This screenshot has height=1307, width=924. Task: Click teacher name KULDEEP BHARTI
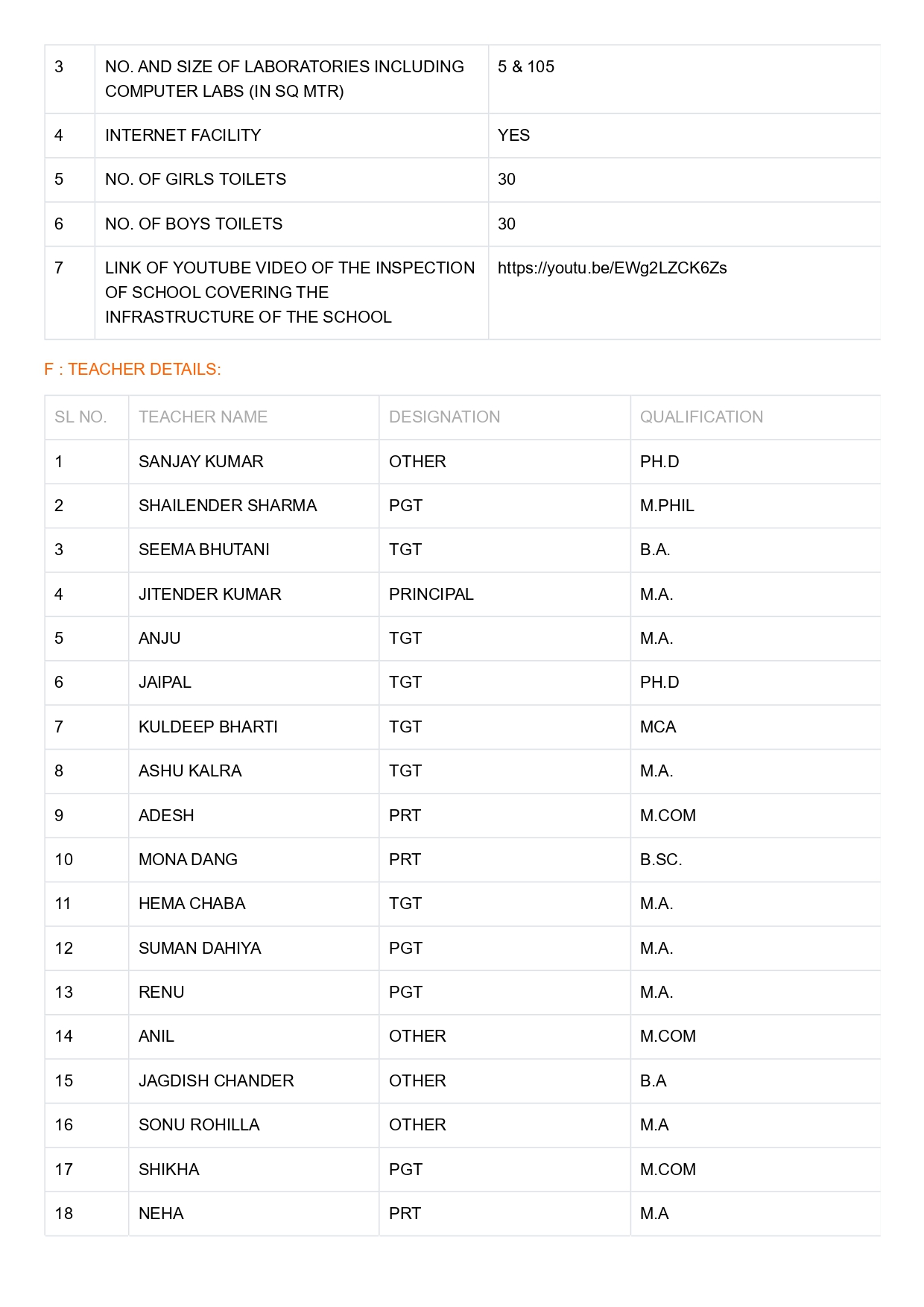pyautogui.click(x=208, y=727)
